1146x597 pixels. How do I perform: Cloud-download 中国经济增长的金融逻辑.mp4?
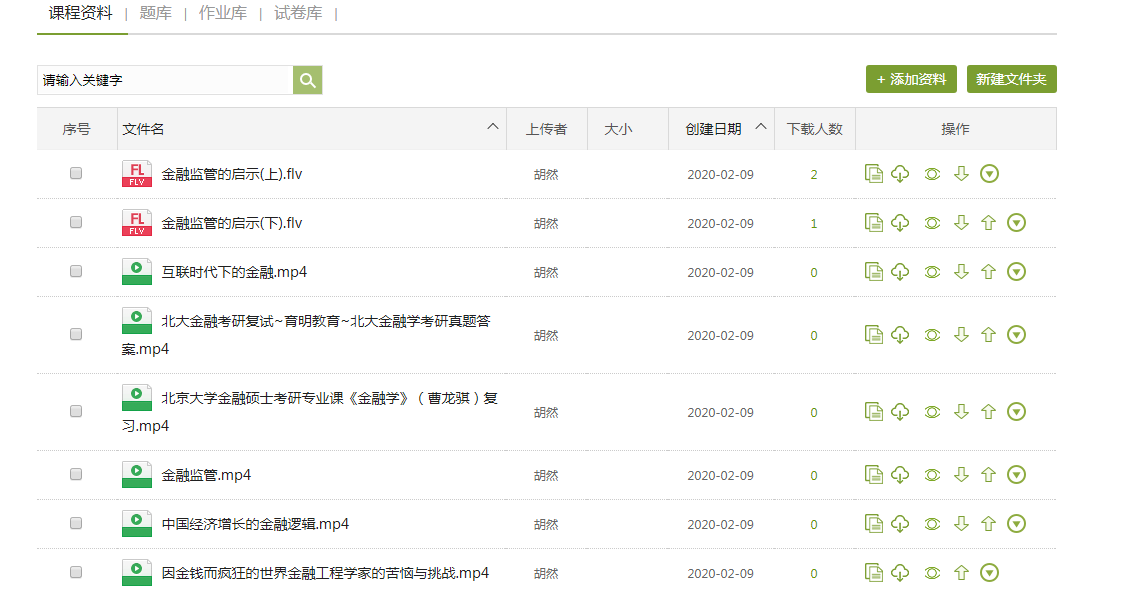coord(900,524)
